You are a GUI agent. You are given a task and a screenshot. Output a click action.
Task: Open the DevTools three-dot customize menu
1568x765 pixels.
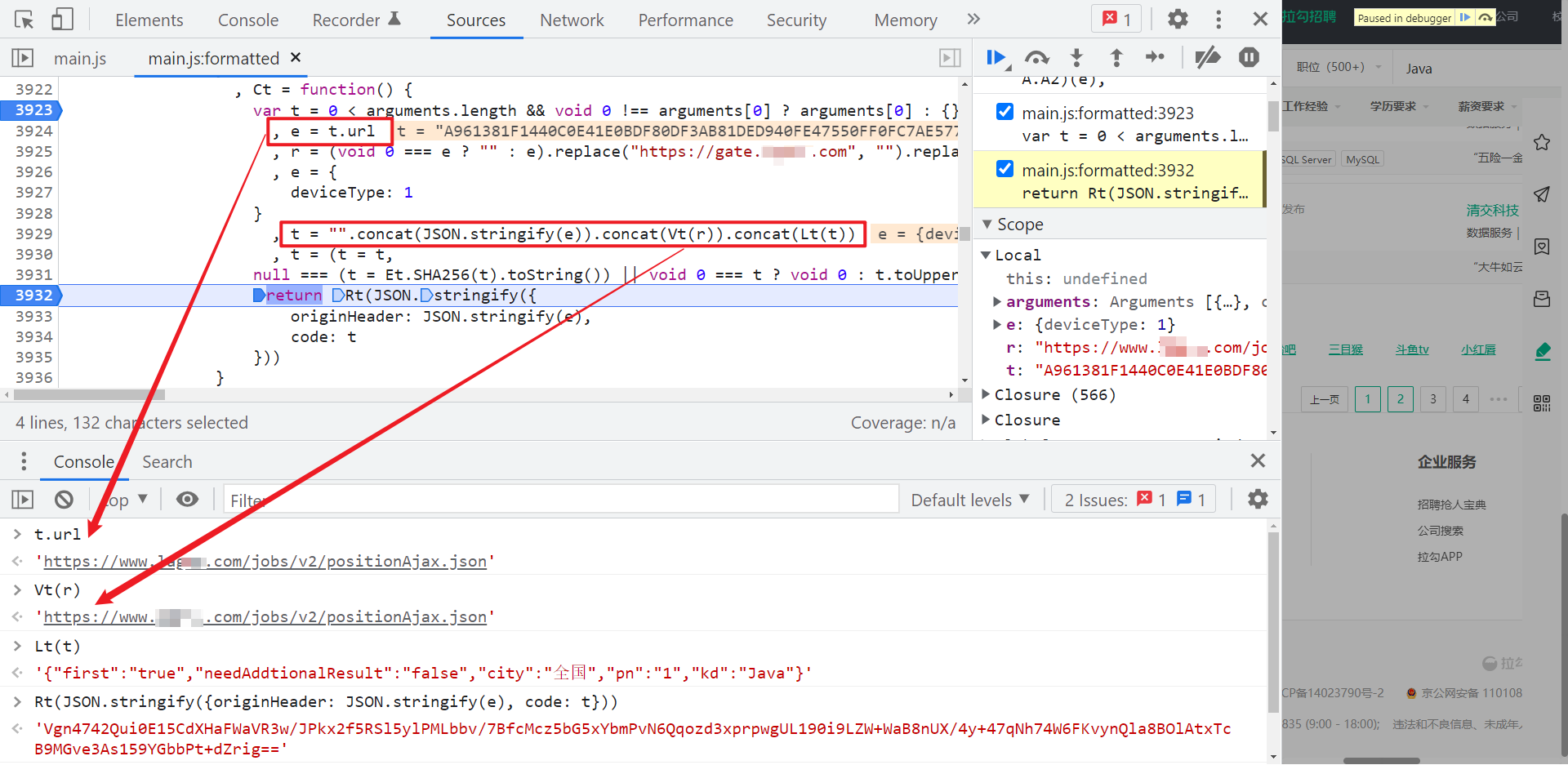coord(1218,19)
